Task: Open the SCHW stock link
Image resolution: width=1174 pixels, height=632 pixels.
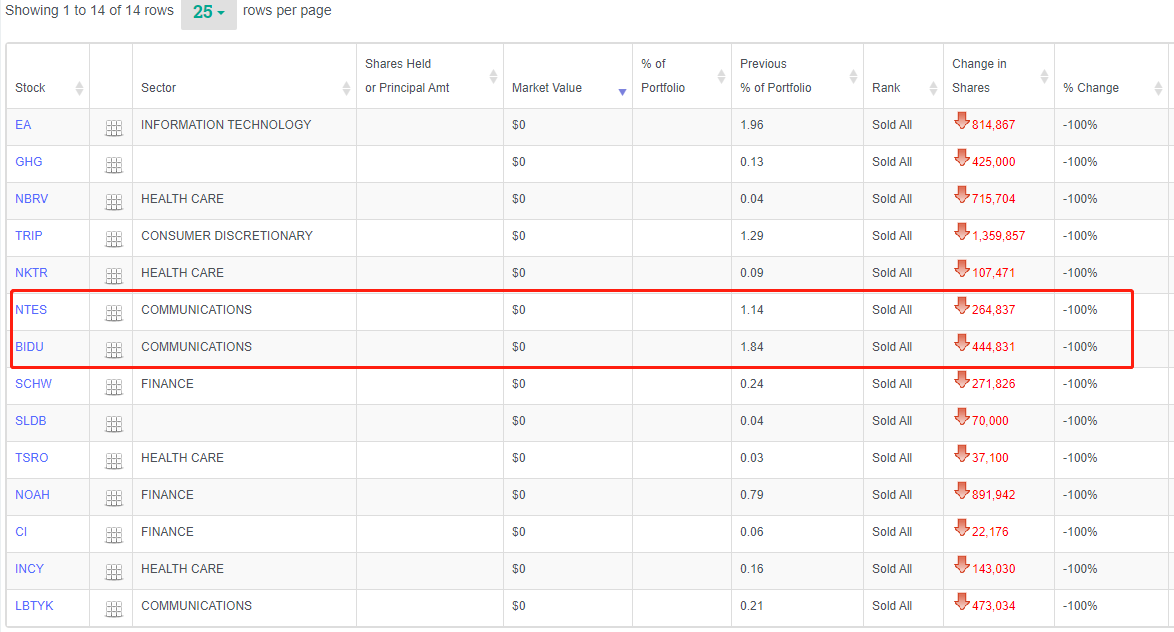Action: [34, 384]
